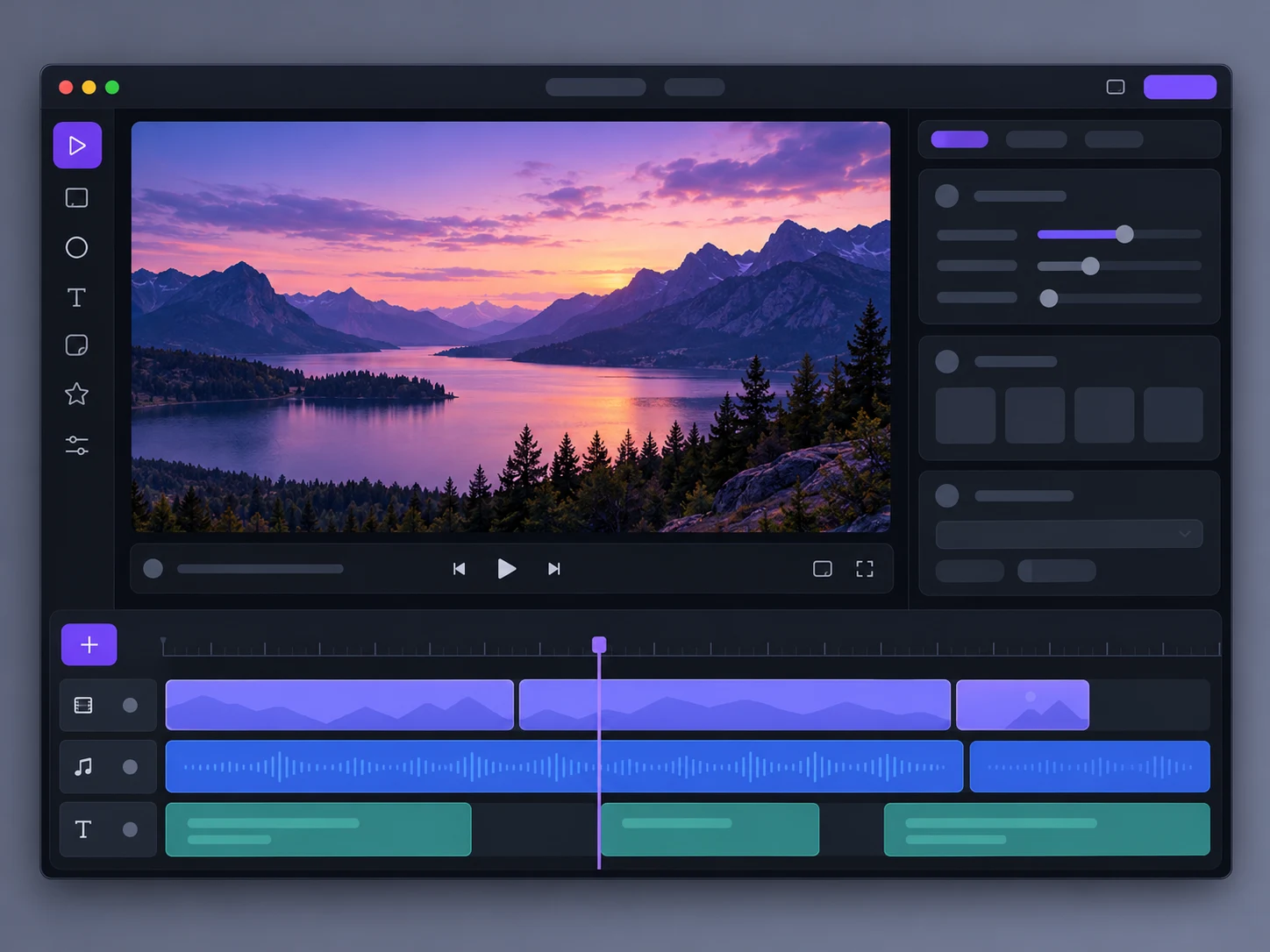Click the music note icon on the audio track
This screenshot has width=1270, height=952.
pyautogui.click(x=83, y=767)
